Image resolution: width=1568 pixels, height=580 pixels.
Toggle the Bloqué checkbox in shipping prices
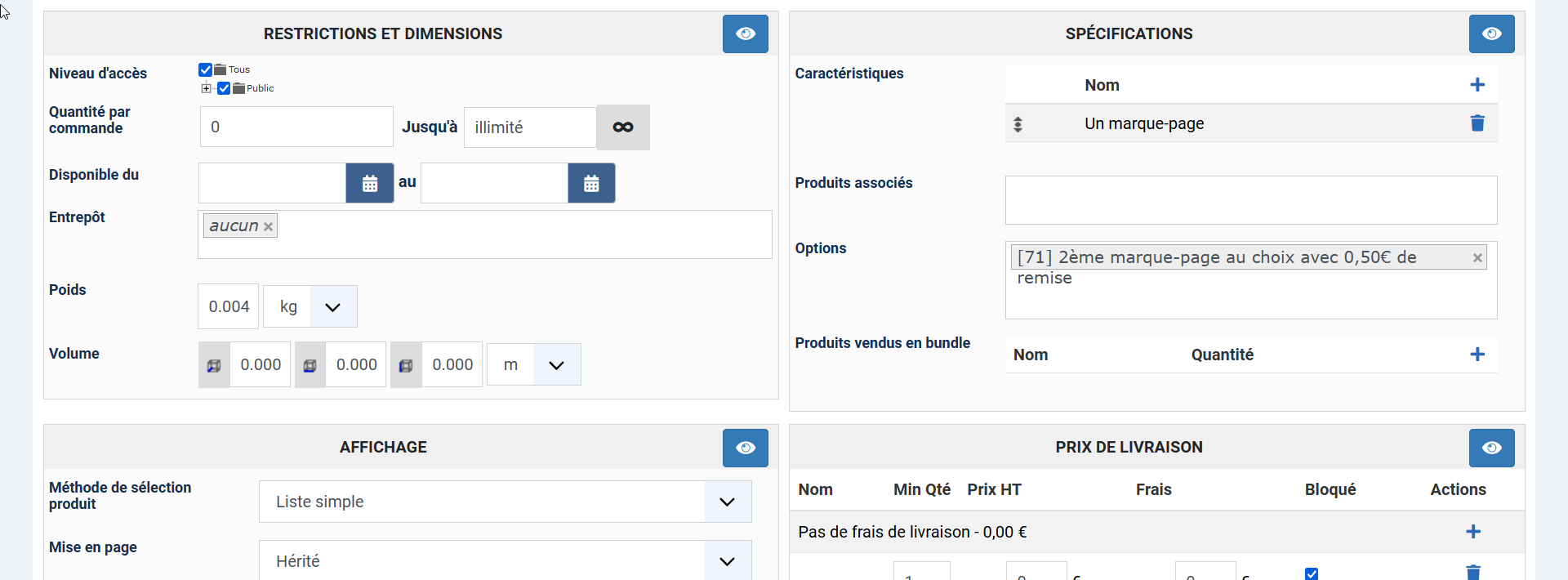click(x=1312, y=573)
